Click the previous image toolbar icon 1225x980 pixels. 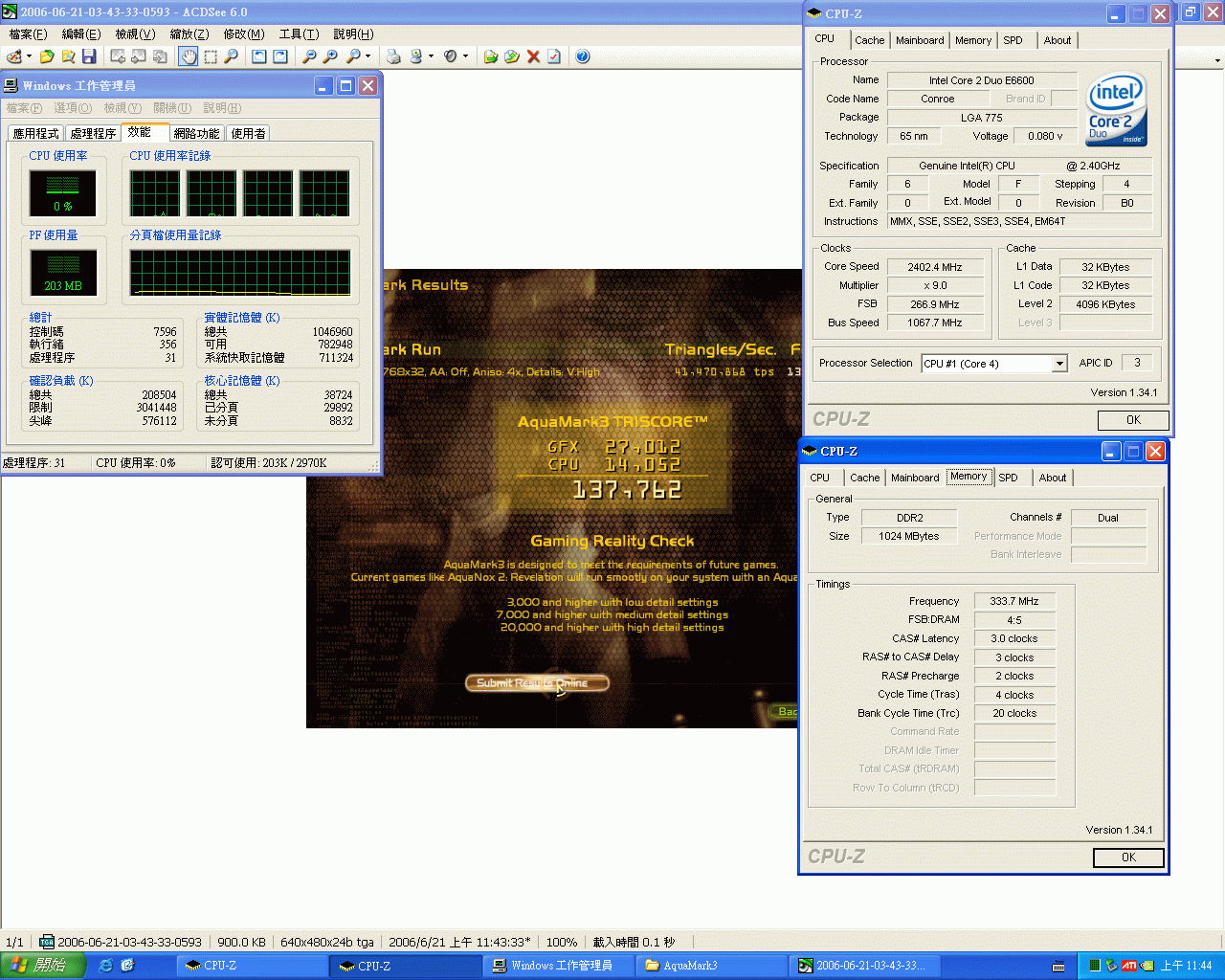(x=118, y=56)
